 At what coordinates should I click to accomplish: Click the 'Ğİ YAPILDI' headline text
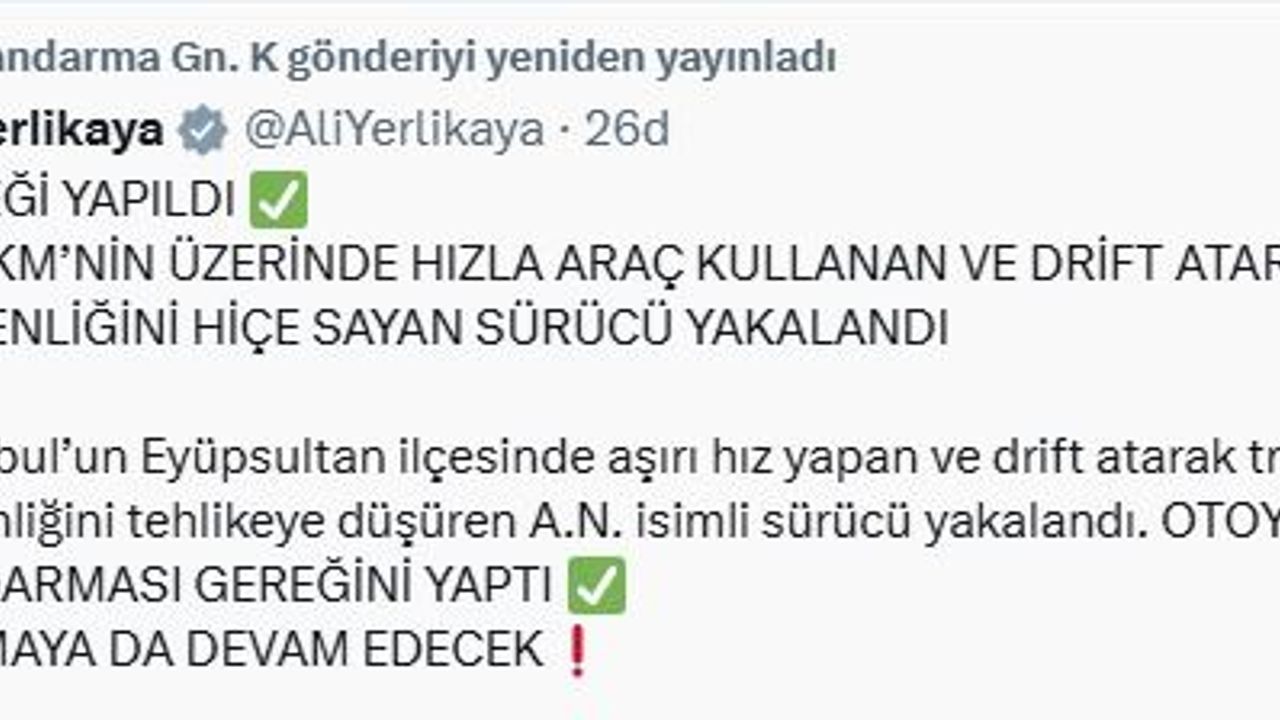(116, 201)
